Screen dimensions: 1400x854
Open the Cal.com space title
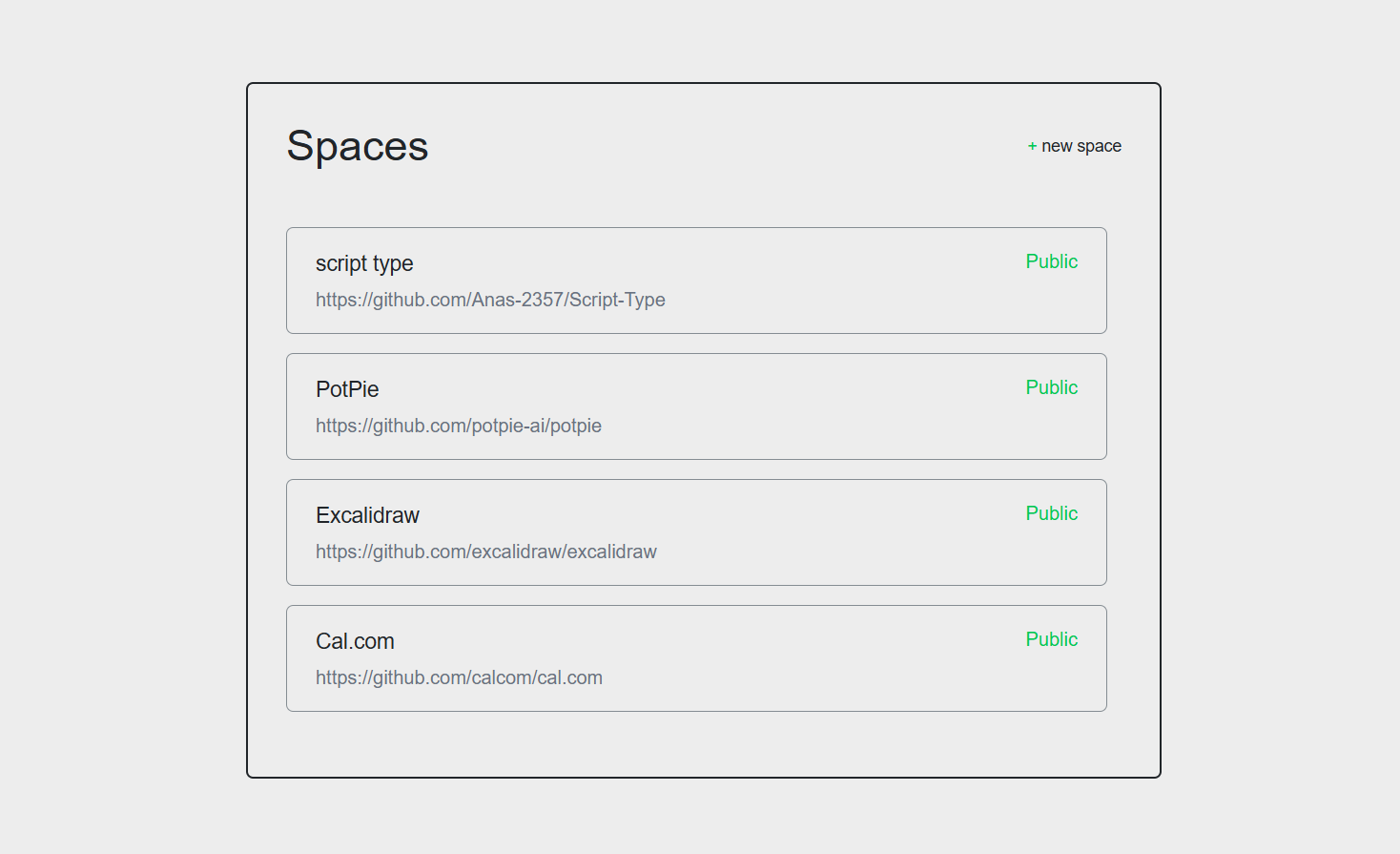coord(355,641)
